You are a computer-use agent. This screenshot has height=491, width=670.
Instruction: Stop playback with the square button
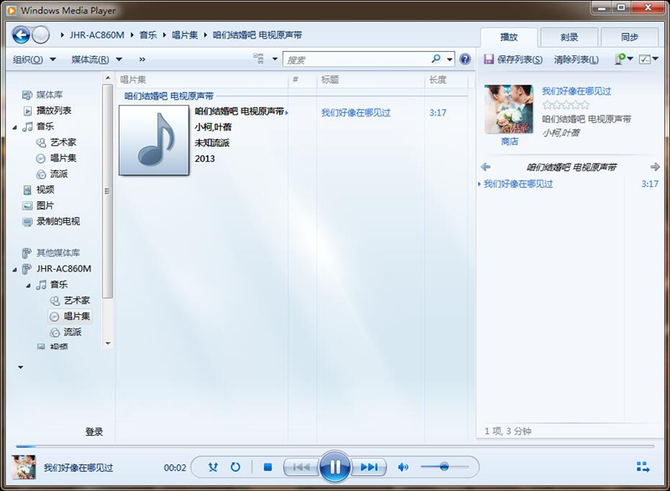click(x=268, y=467)
